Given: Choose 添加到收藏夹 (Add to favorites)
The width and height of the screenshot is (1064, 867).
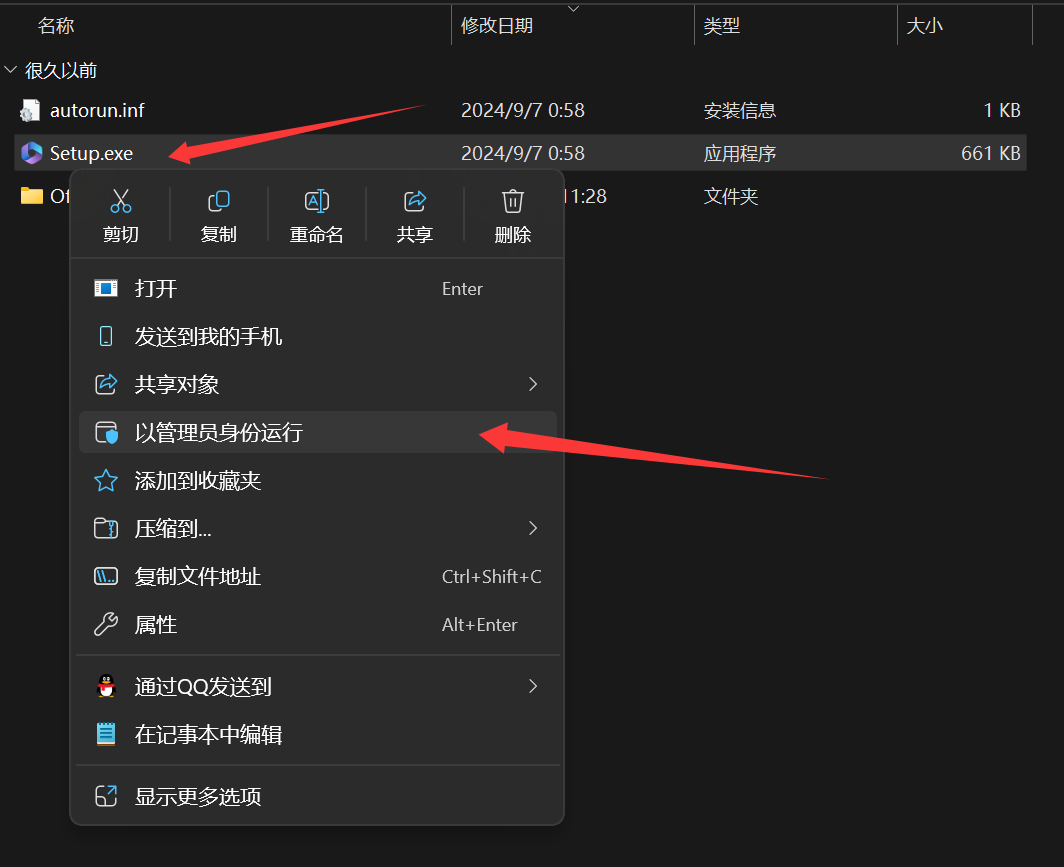Looking at the screenshot, I should [x=198, y=481].
